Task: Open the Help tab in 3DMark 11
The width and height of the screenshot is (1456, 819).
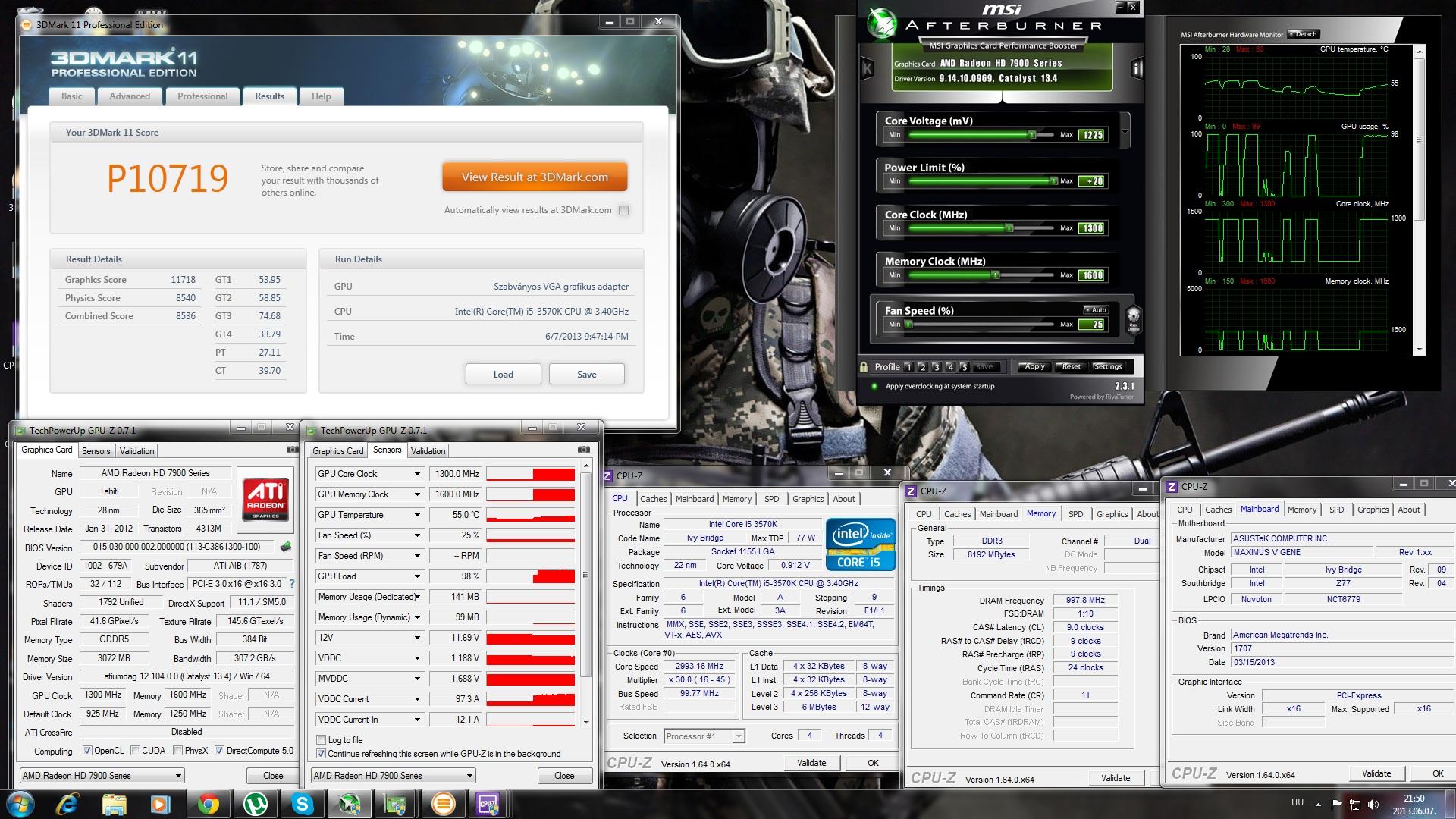Action: coord(321,96)
